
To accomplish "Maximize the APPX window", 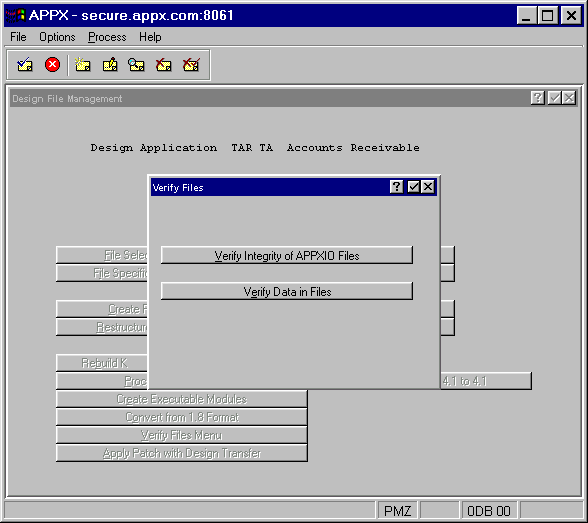I will coord(548,15).
